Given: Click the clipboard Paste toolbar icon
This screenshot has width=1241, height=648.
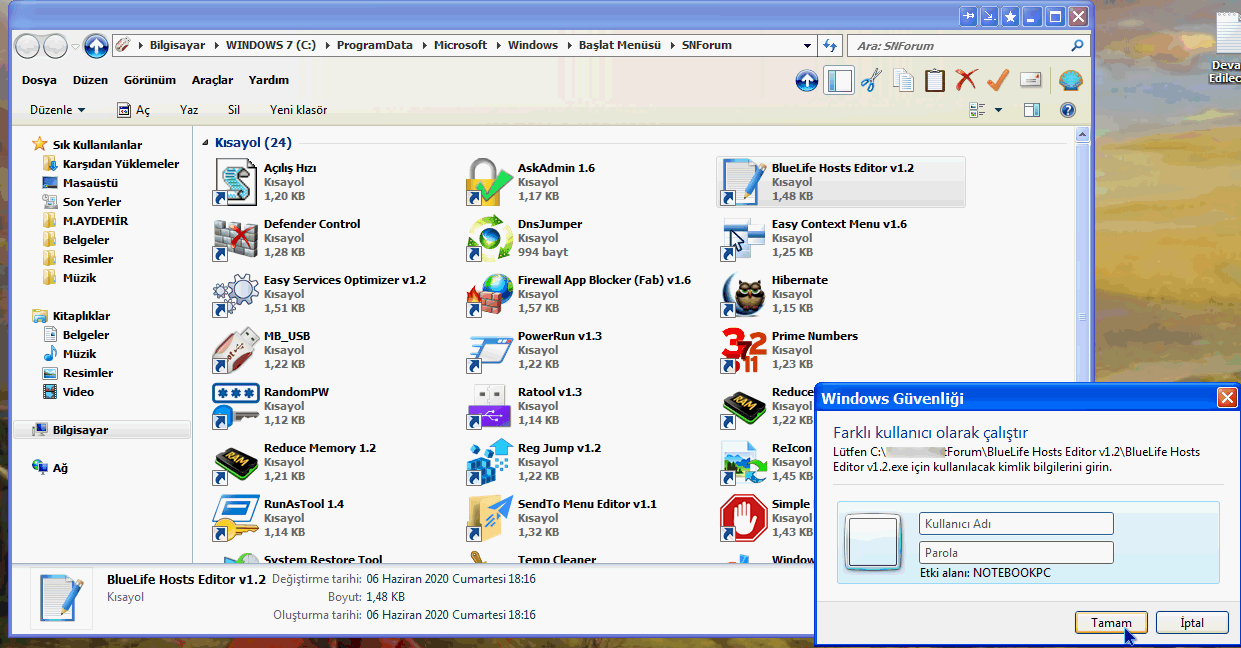Looking at the screenshot, I should click(x=934, y=81).
